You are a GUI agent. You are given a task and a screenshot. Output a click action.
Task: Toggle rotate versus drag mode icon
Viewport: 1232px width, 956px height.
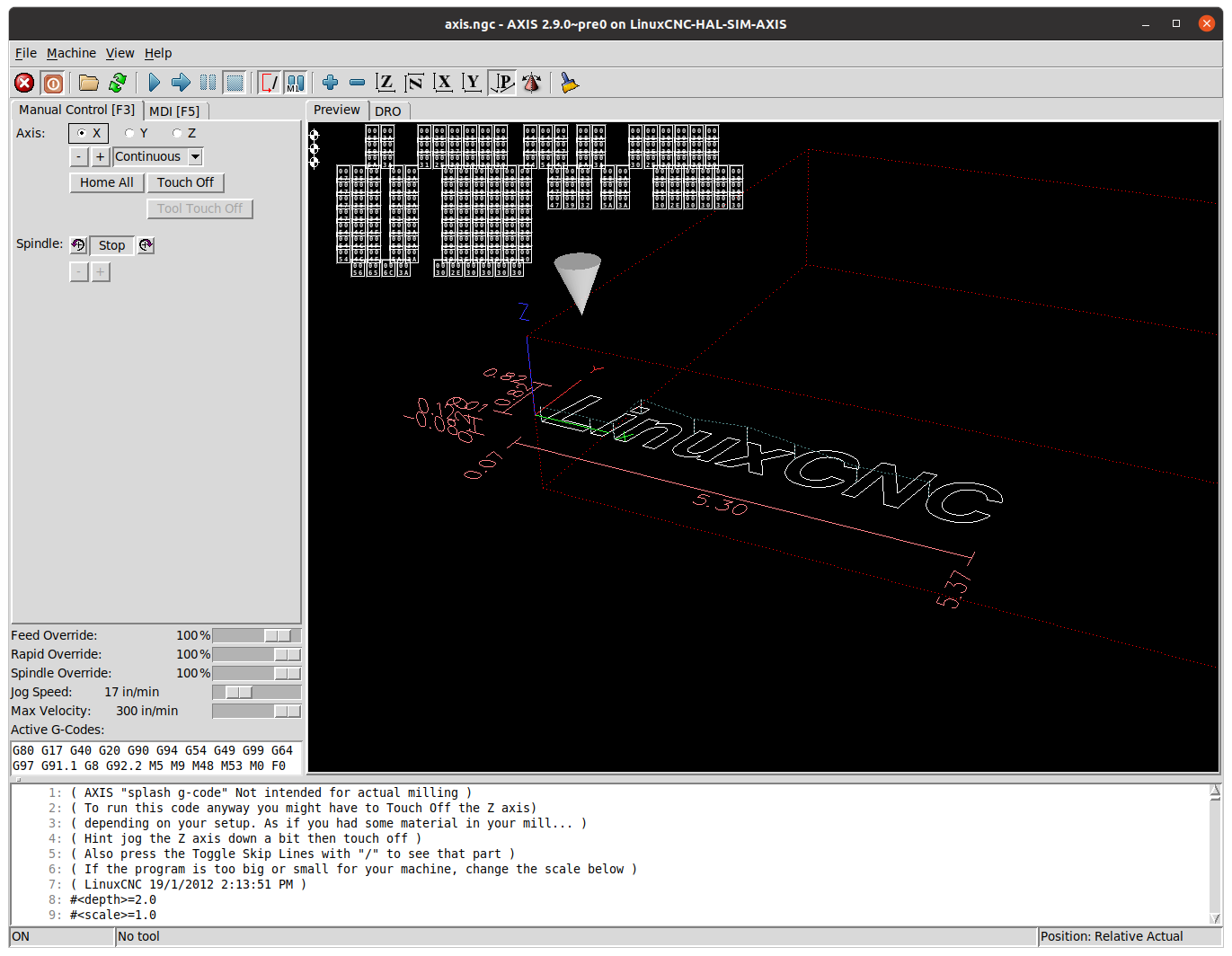coord(532,83)
